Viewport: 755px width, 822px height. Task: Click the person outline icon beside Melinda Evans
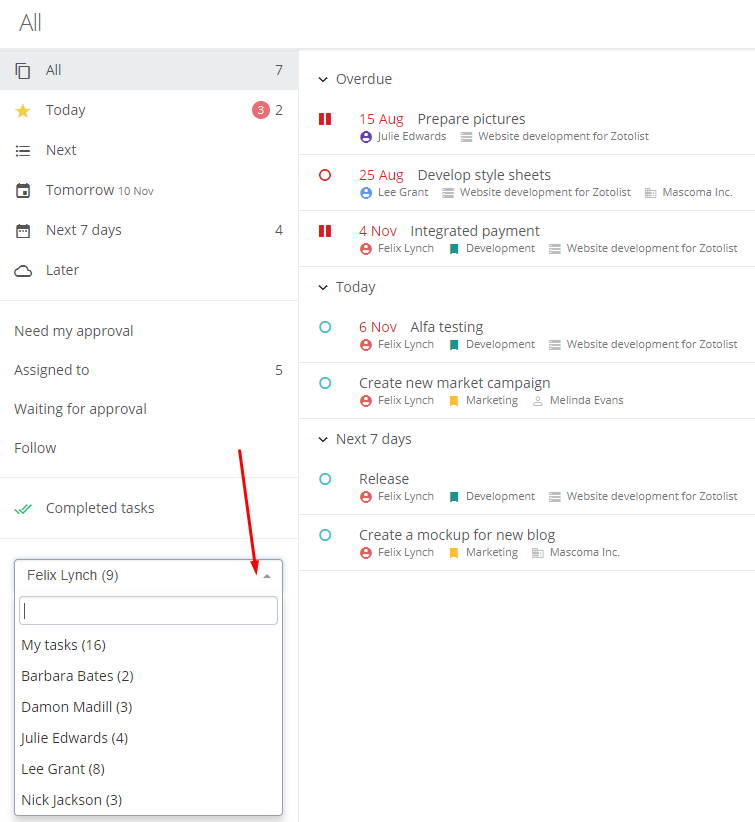click(x=537, y=401)
